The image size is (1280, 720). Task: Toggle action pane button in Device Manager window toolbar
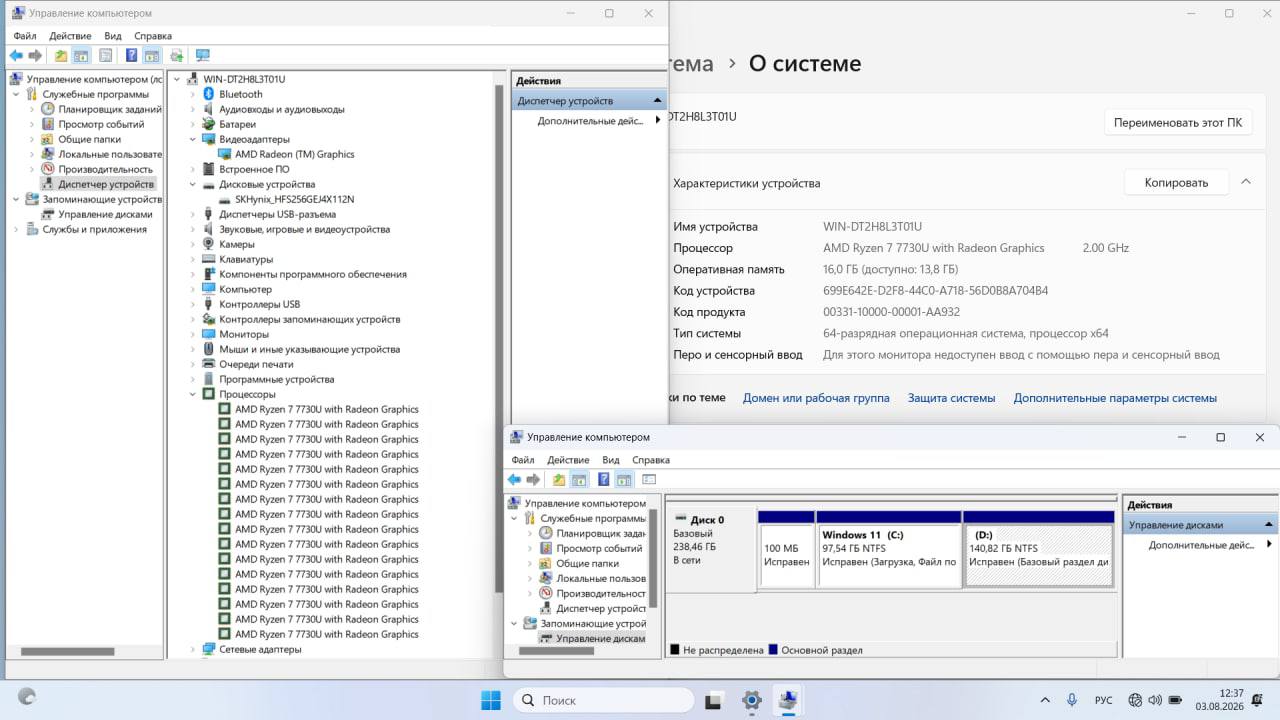click(x=152, y=56)
